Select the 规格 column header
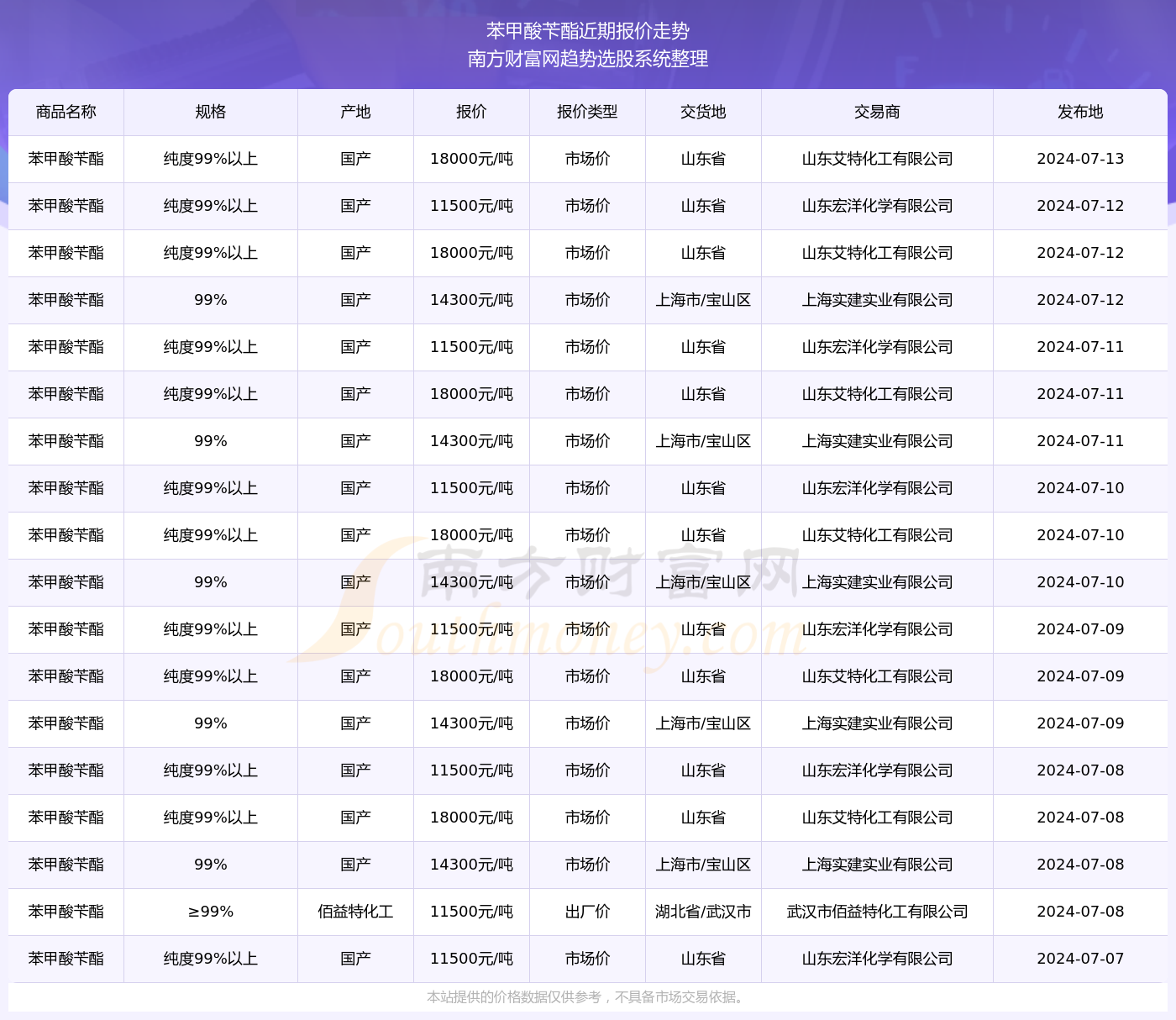The width and height of the screenshot is (1176, 1020). click(211, 112)
